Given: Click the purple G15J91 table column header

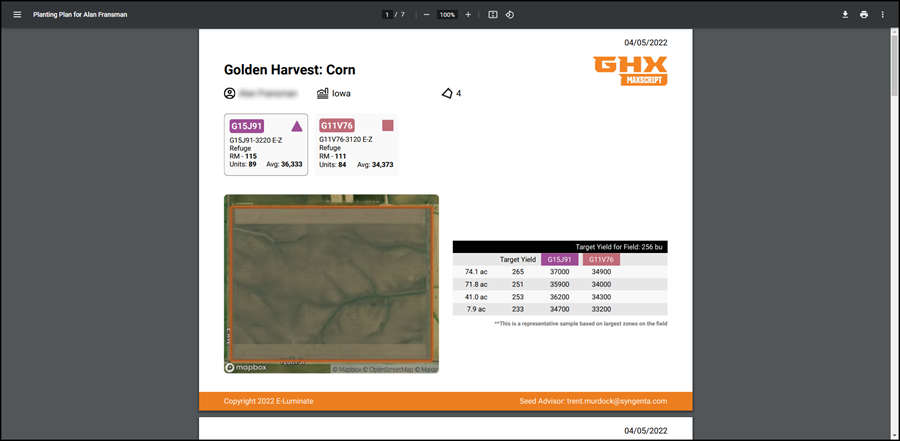Looking at the screenshot, I should [560, 260].
